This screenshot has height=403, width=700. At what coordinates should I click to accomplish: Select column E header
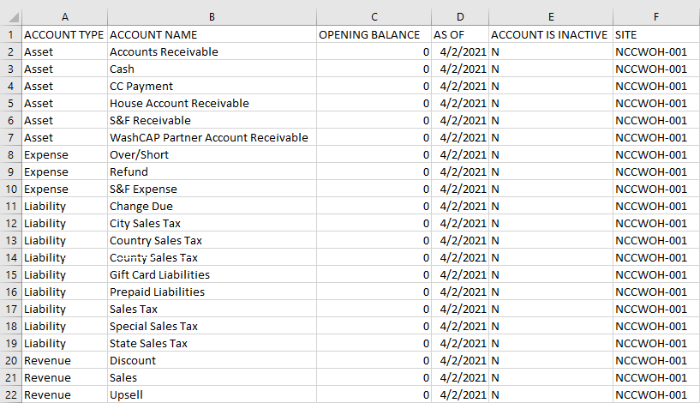549,15
